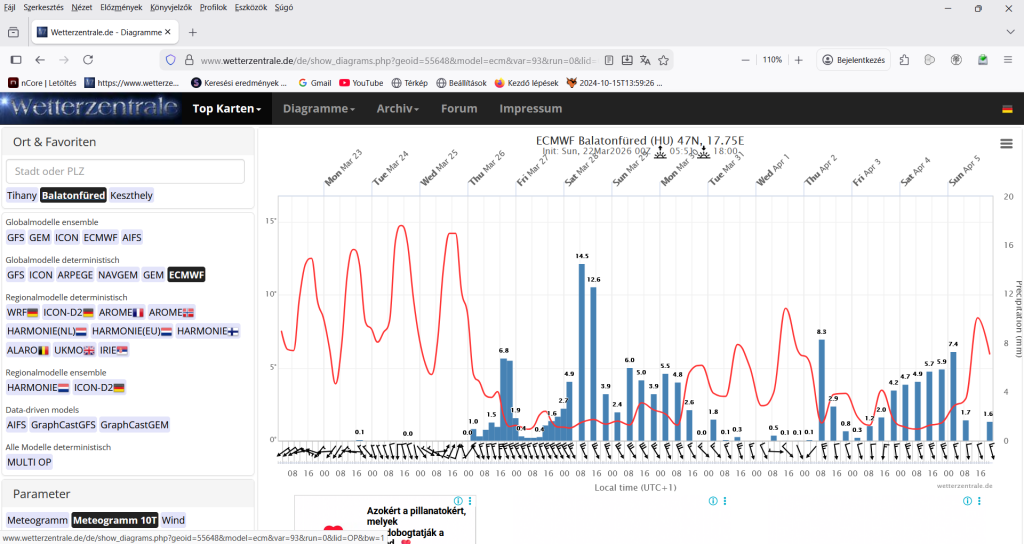Viewport: 1024px width, 544px height.
Task: Click the translate page icon in address bar
Action: coord(645,60)
